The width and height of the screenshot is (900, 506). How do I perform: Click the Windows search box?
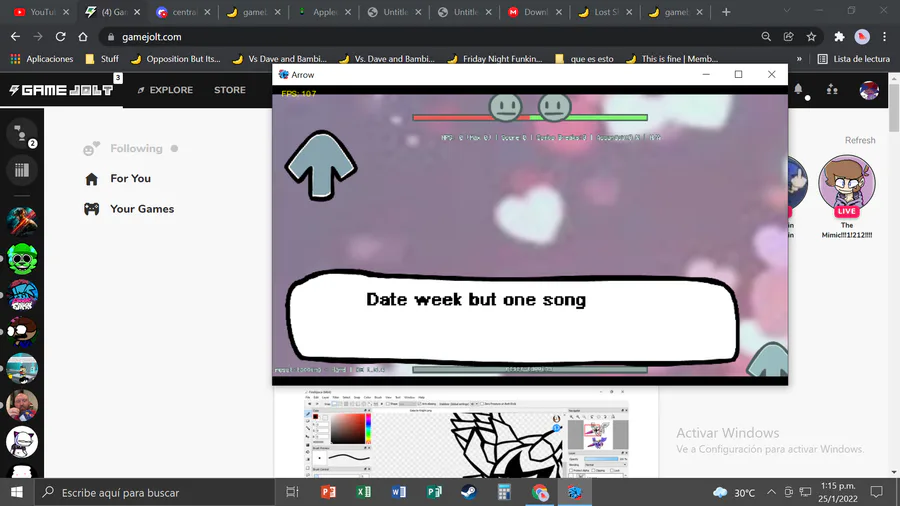coord(155,492)
